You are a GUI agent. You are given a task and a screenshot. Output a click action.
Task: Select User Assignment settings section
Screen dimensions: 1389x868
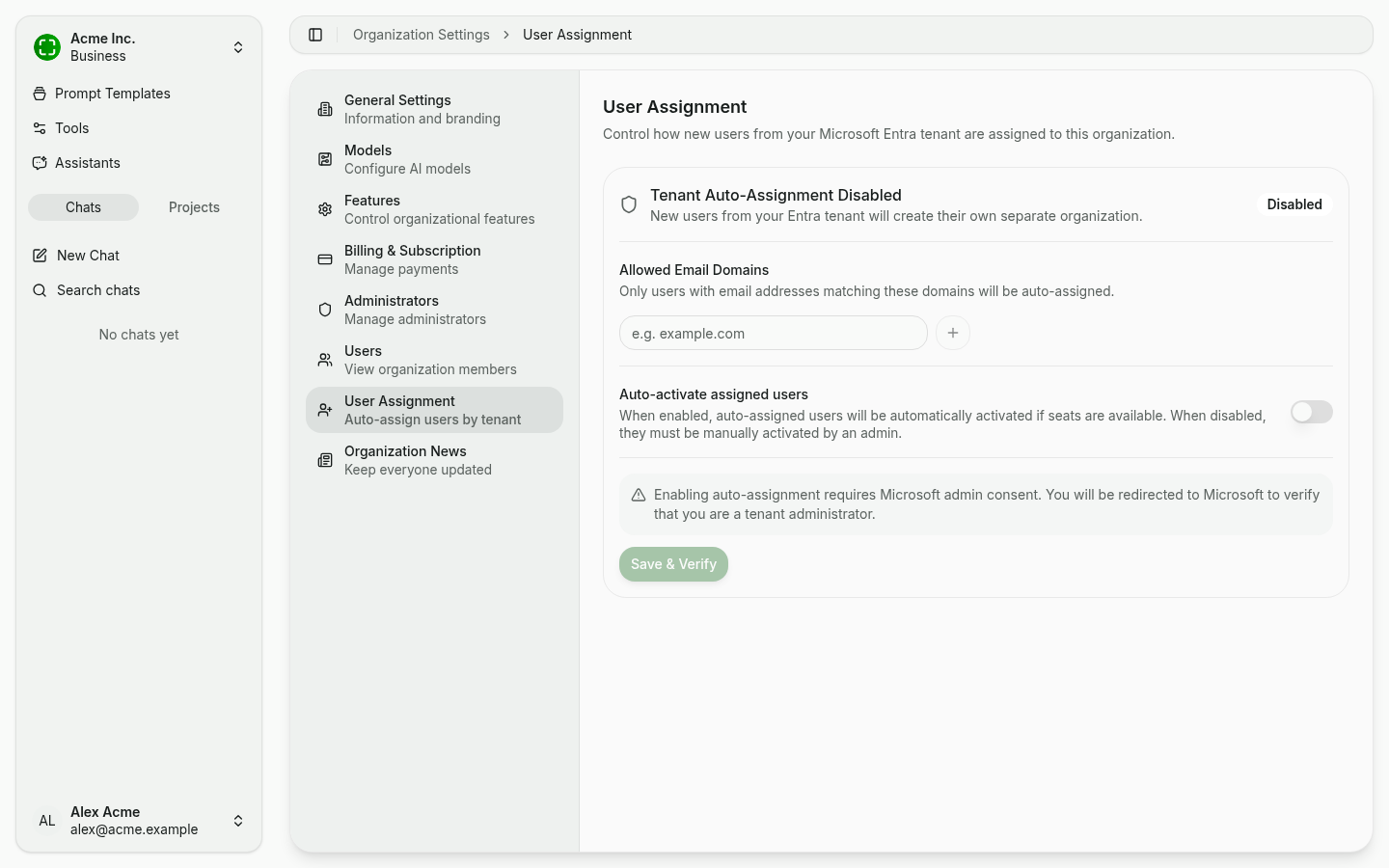(434, 410)
